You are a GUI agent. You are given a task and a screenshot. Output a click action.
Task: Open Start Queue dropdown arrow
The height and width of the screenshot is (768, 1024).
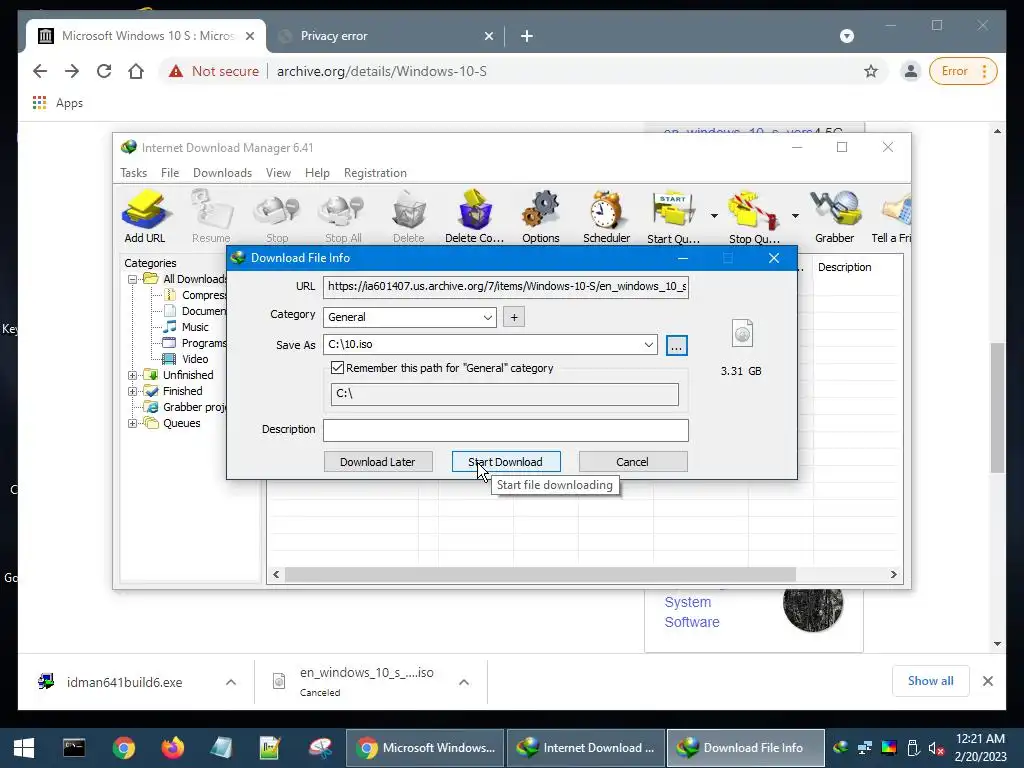pyautogui.click(x=714, y=216)
